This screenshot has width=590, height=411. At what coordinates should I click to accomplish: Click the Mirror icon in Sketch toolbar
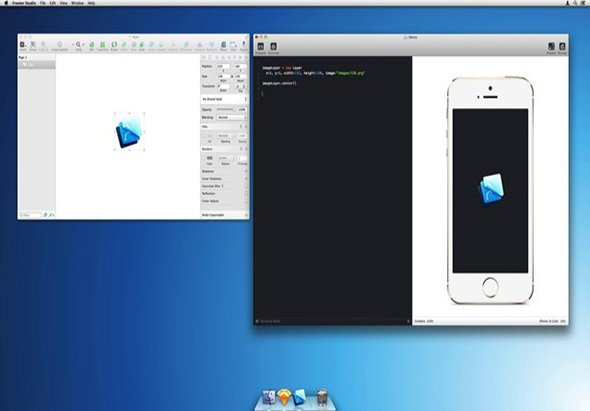click(x=224, y=46)
